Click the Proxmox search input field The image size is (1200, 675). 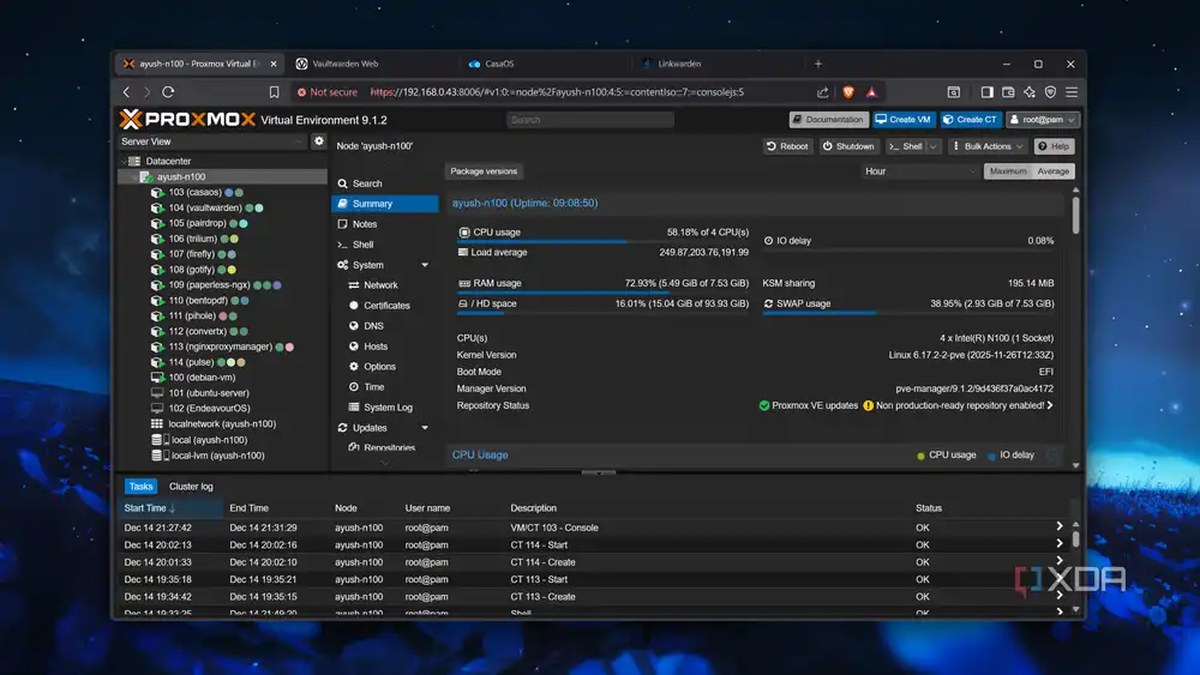click(x=590, y=119)
